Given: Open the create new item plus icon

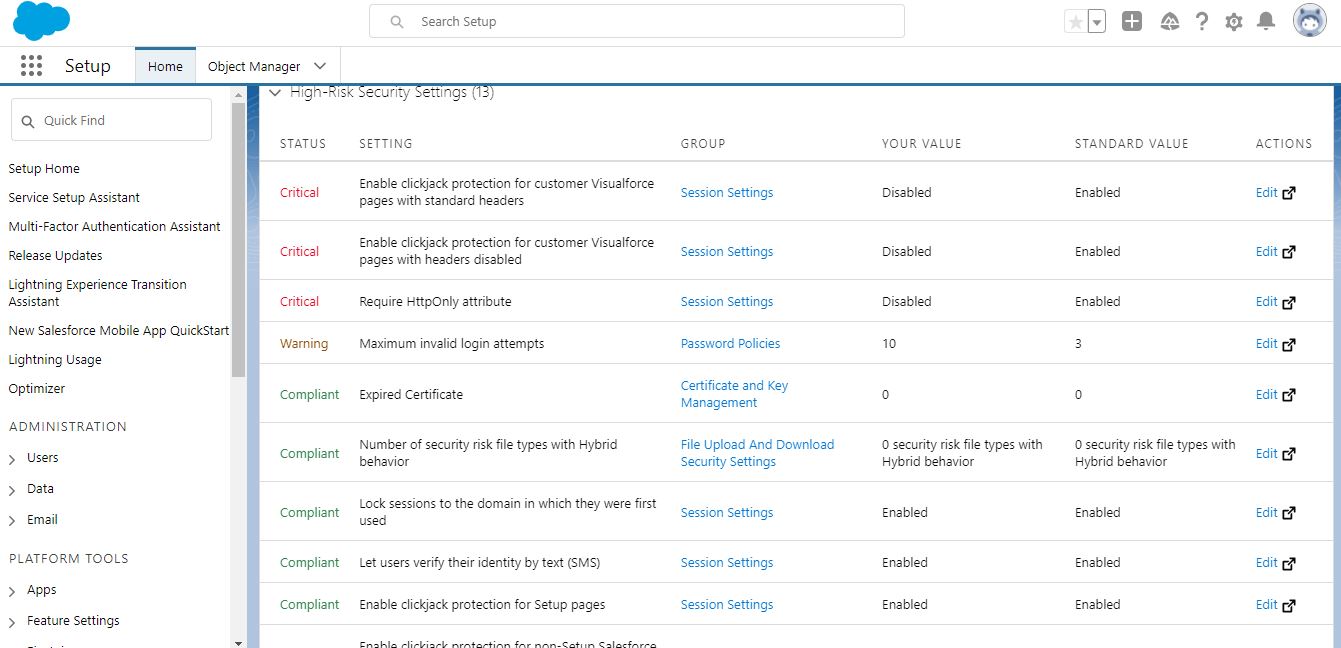Looking at the screenshot, I should pos(1131,20).
